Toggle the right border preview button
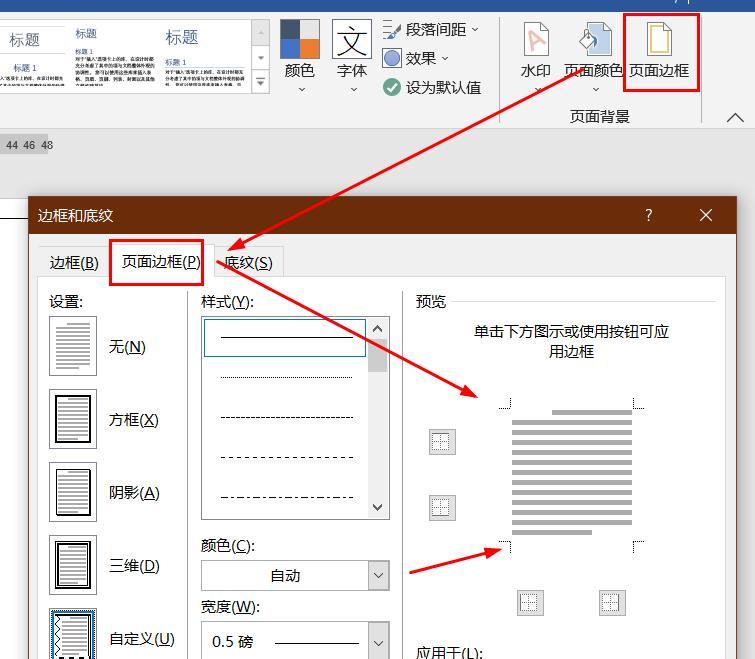 point(612,603)
